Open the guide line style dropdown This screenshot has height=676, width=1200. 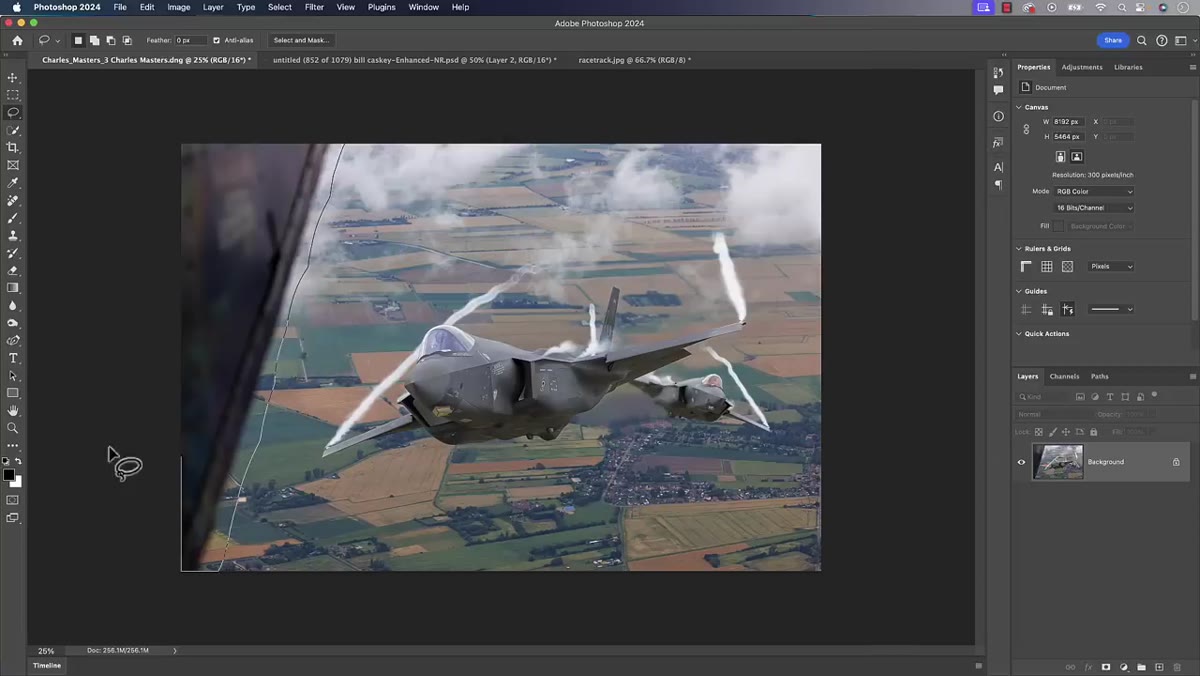[x=1111, y=309]
